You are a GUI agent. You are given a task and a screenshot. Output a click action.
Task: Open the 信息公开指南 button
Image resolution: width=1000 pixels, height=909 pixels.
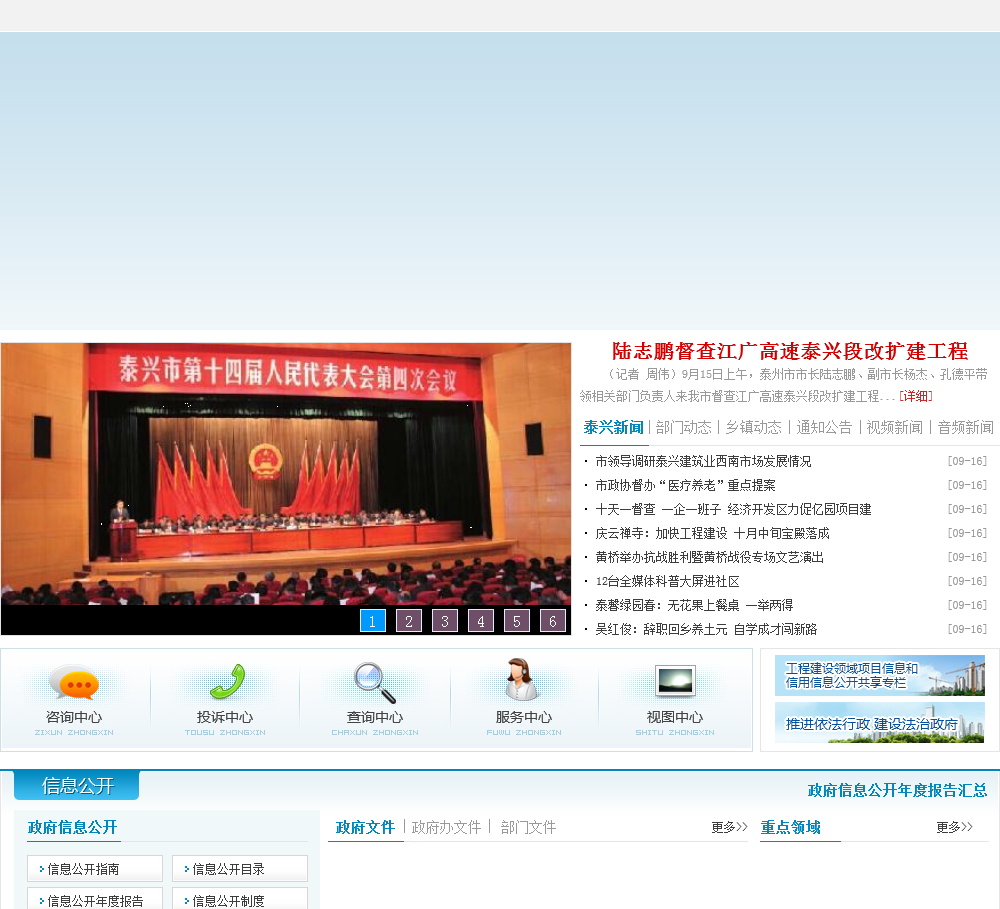coord(95,869)
